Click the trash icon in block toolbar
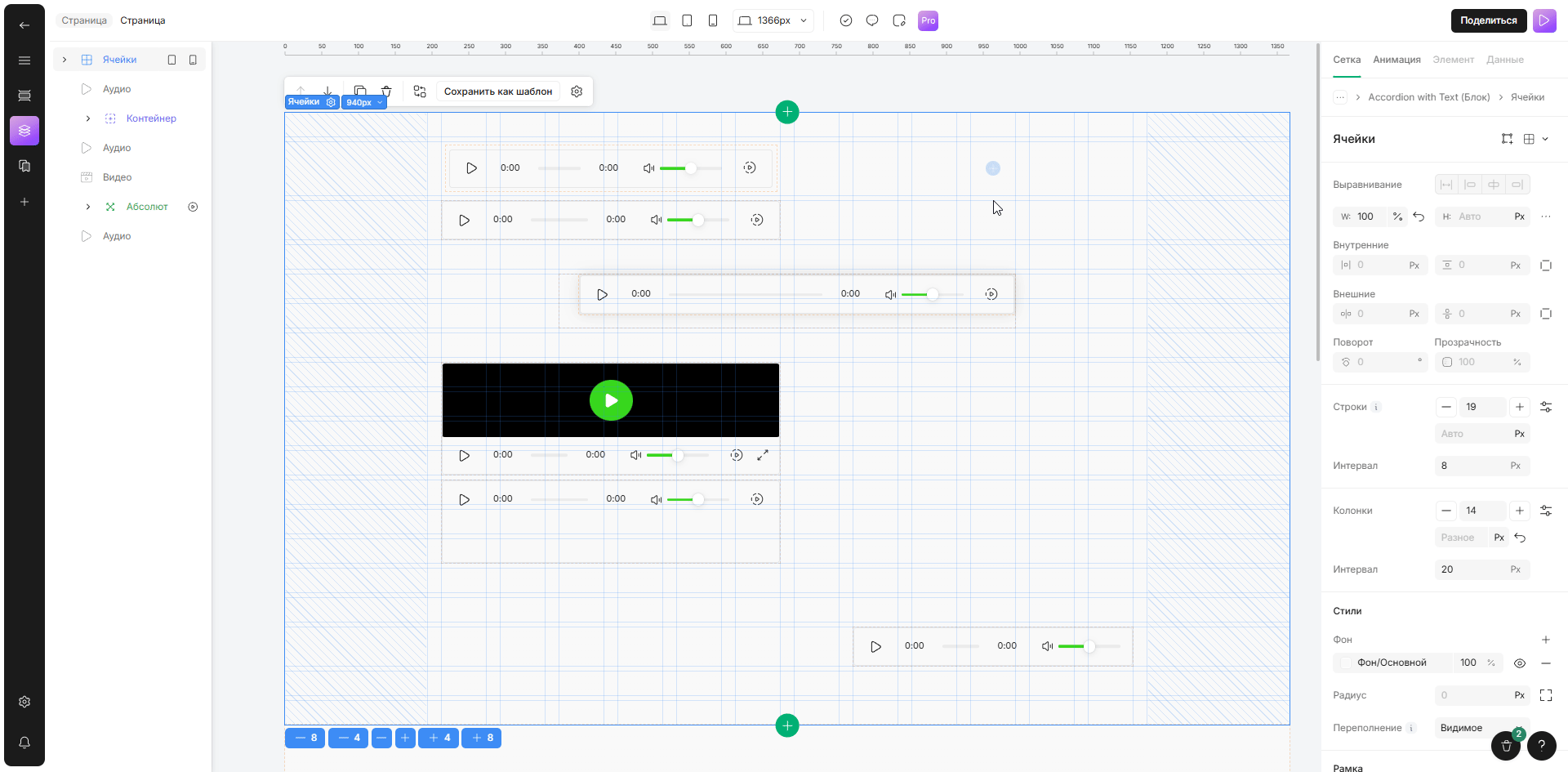The height and width of the screenshot is (772, 1568). (x=386, y=91)
